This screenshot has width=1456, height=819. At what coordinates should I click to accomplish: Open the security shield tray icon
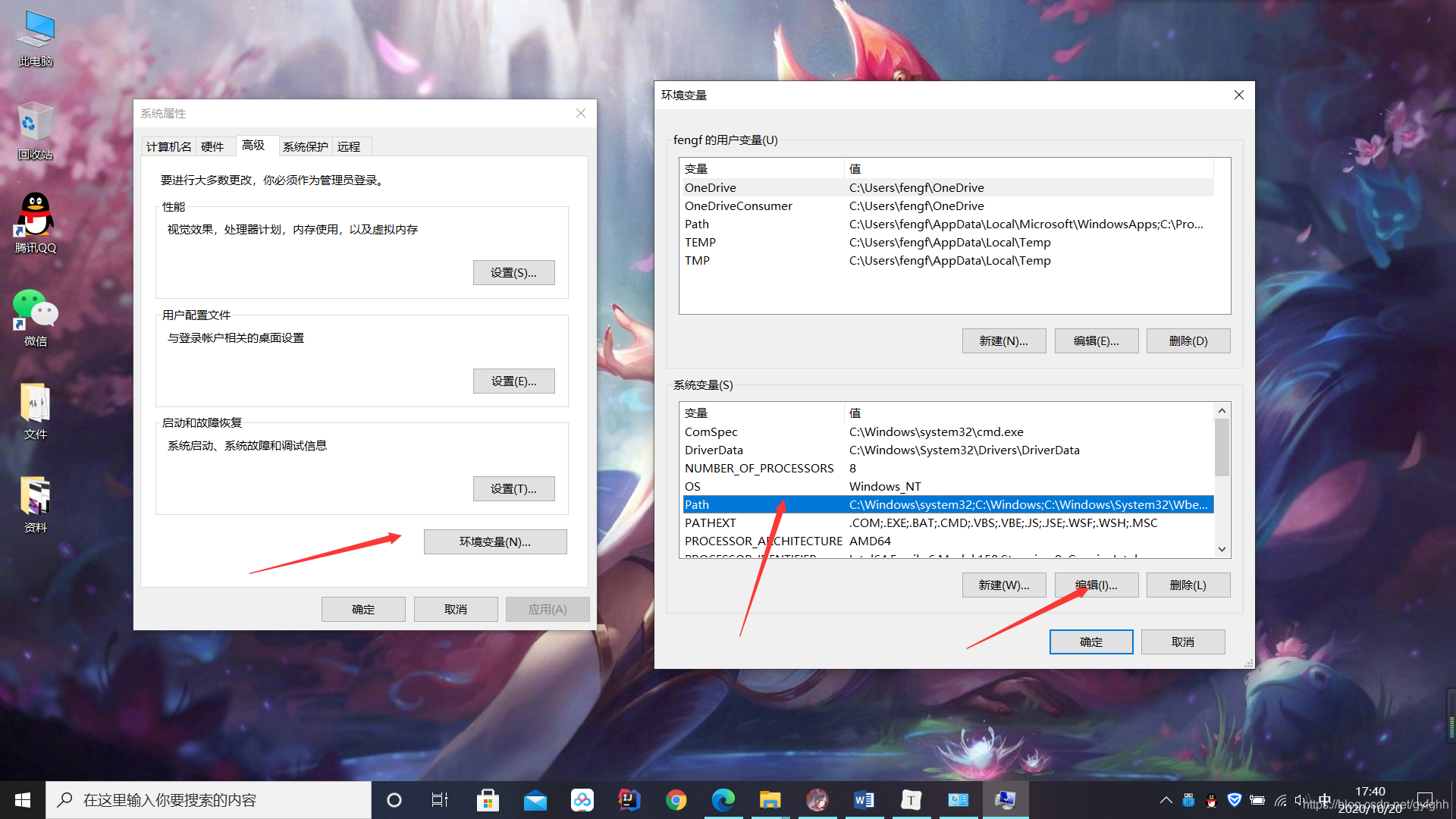pos(1235,800)
